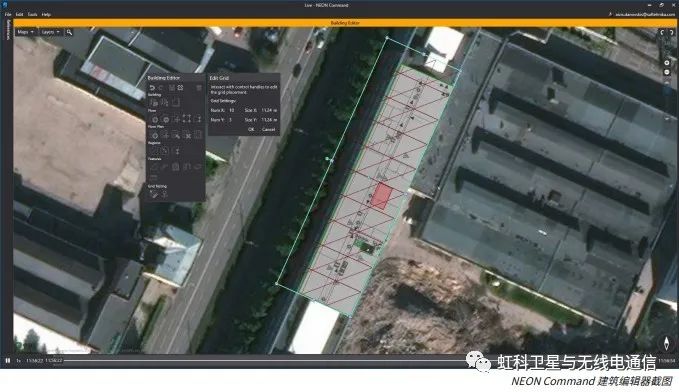Select the ruler tool under Grid Testing
679x392 pixels.
tap(153, 194)
